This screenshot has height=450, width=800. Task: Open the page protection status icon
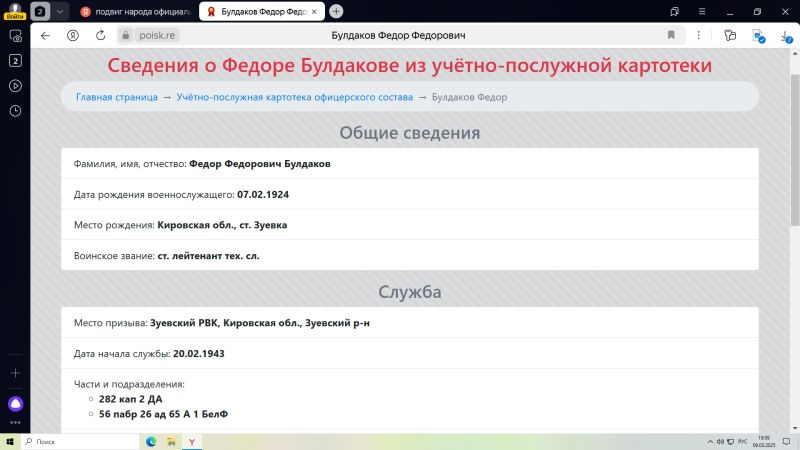coord(758,36)
